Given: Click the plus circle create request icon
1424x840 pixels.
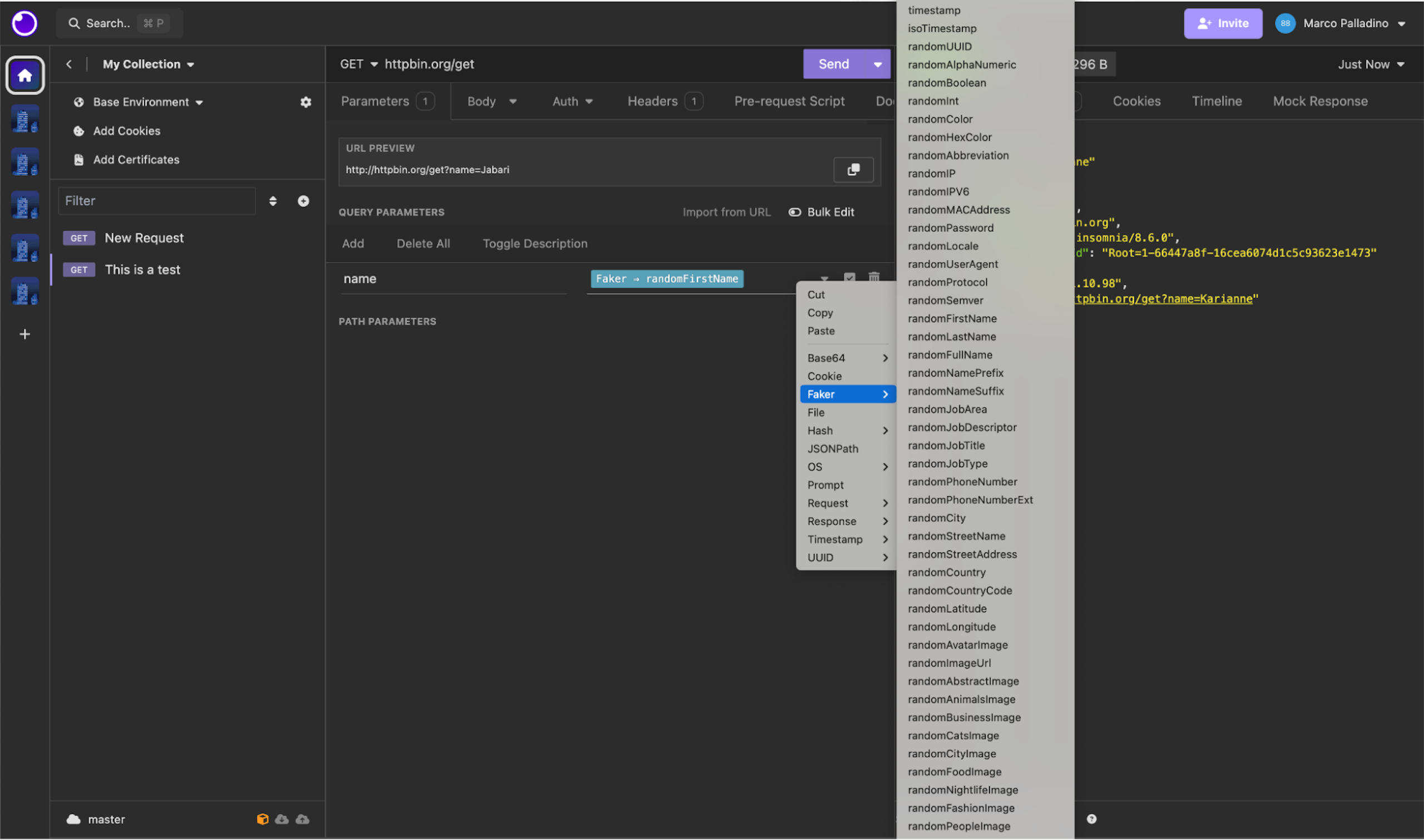Looking at the screenshot, I should coord(303,201).
